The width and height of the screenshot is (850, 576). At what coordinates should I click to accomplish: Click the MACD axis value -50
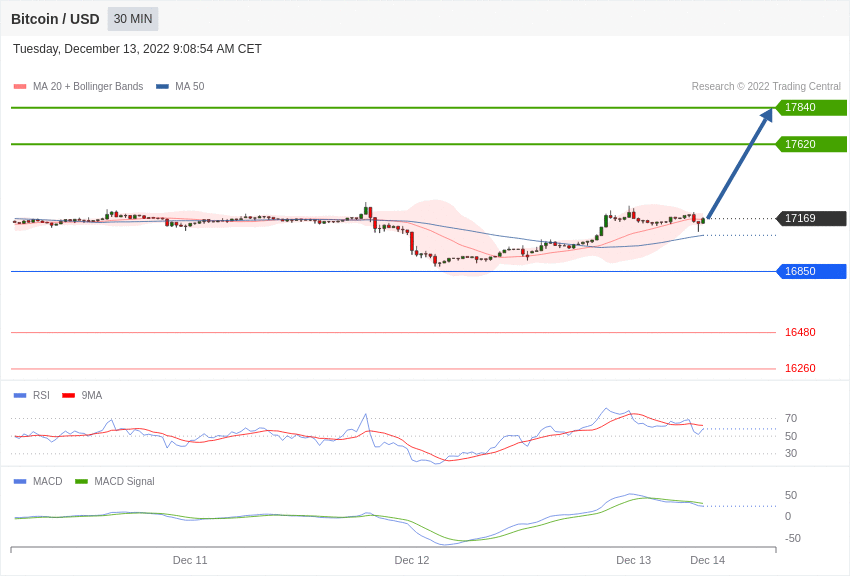[x=793, y=539]
